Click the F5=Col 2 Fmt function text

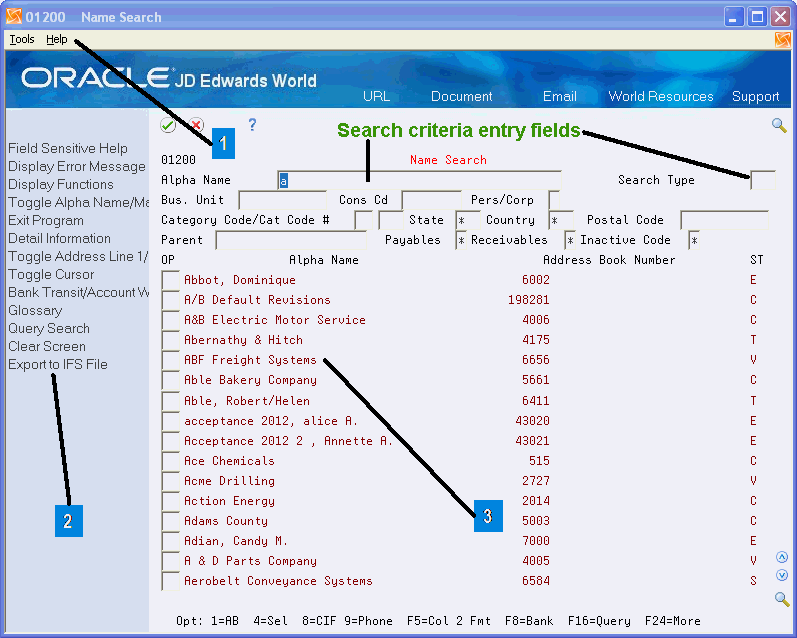(448, 621)
